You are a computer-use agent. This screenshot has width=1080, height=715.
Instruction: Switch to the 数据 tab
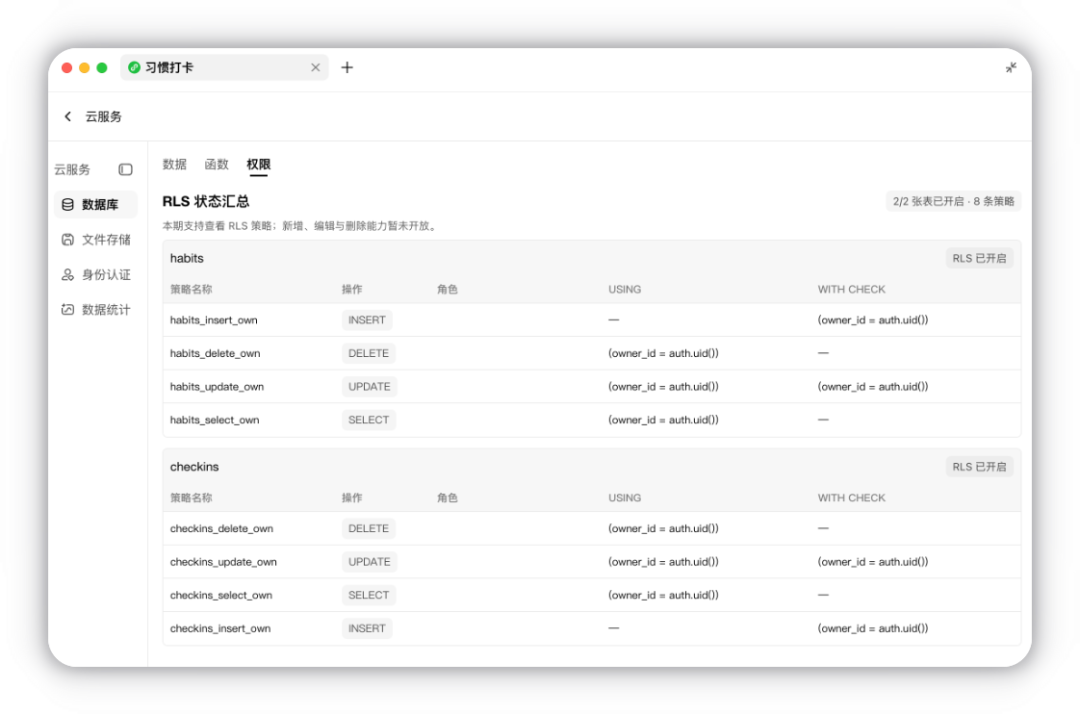(x=174, y=164)
